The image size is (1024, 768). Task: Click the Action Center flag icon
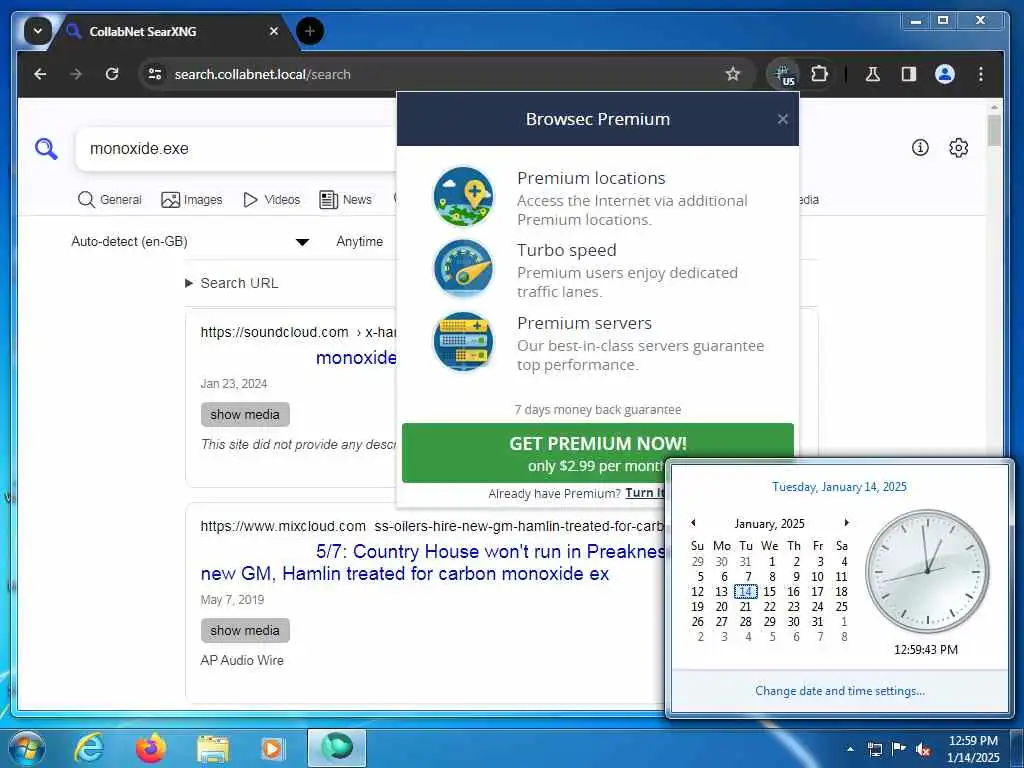coord(898,749)
